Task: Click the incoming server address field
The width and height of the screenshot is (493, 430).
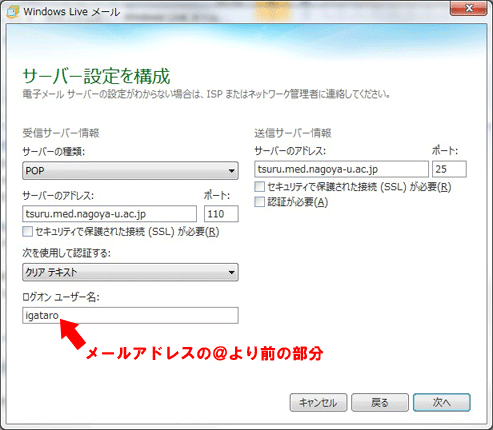Action: click(x=110, y=214)
